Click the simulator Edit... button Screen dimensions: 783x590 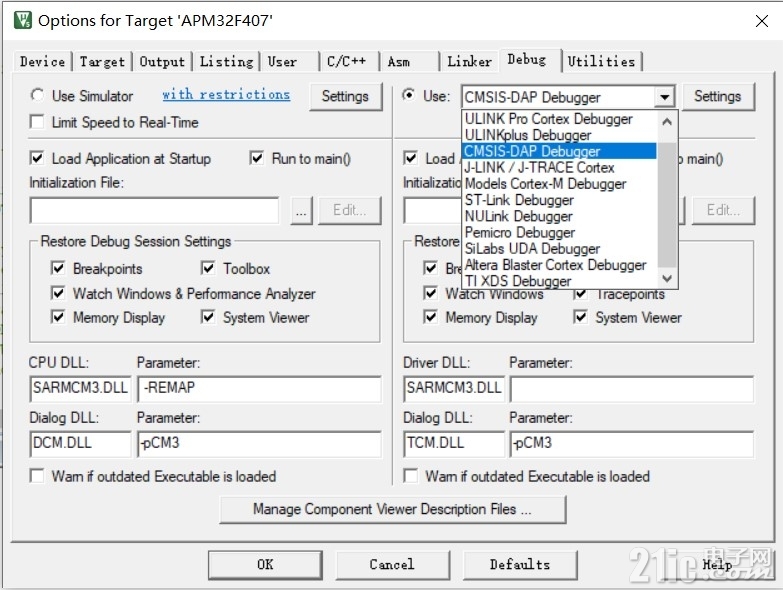[350, 211]
